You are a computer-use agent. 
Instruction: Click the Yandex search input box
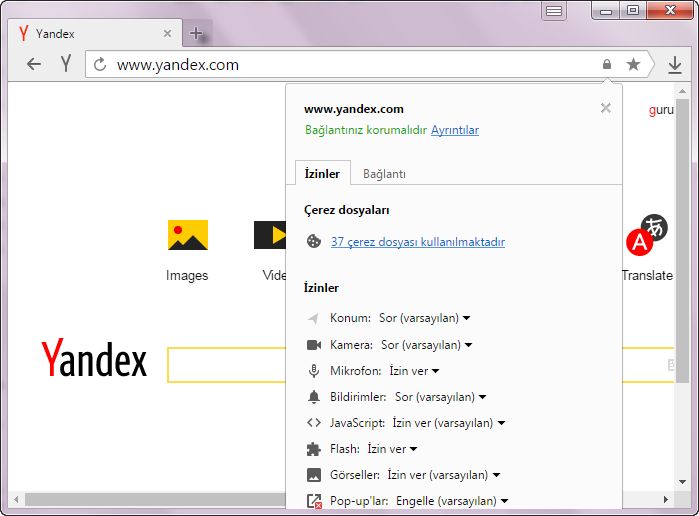point(226,365)
